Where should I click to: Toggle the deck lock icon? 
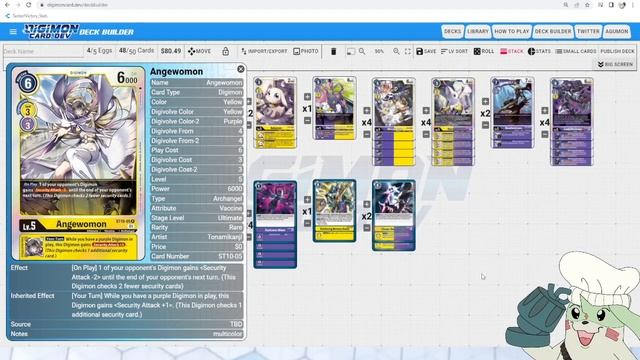pyautogui.click(x=226, y=51)
